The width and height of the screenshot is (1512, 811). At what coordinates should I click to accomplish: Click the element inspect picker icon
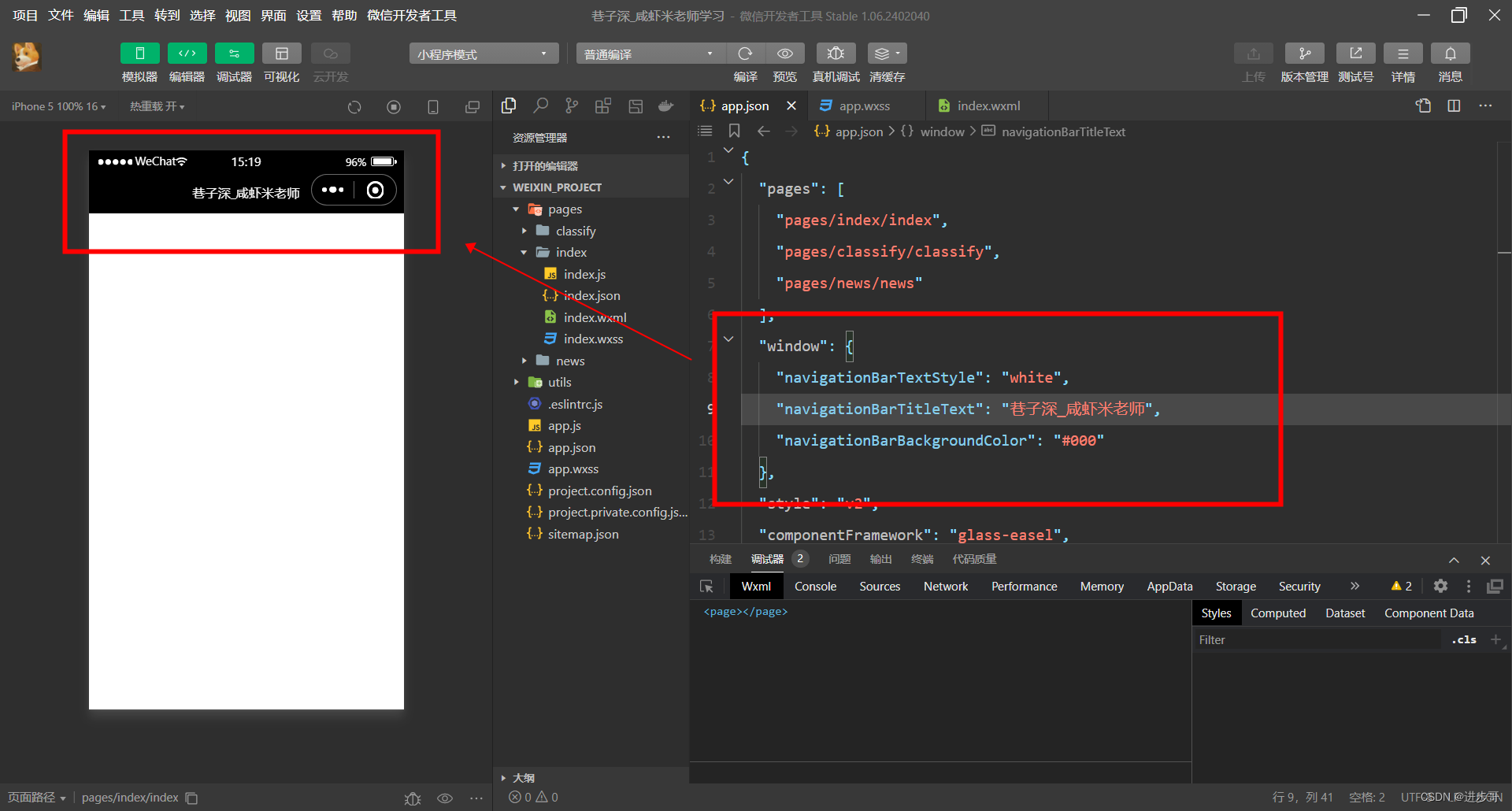pyautogui.click(x=706, y=586)
